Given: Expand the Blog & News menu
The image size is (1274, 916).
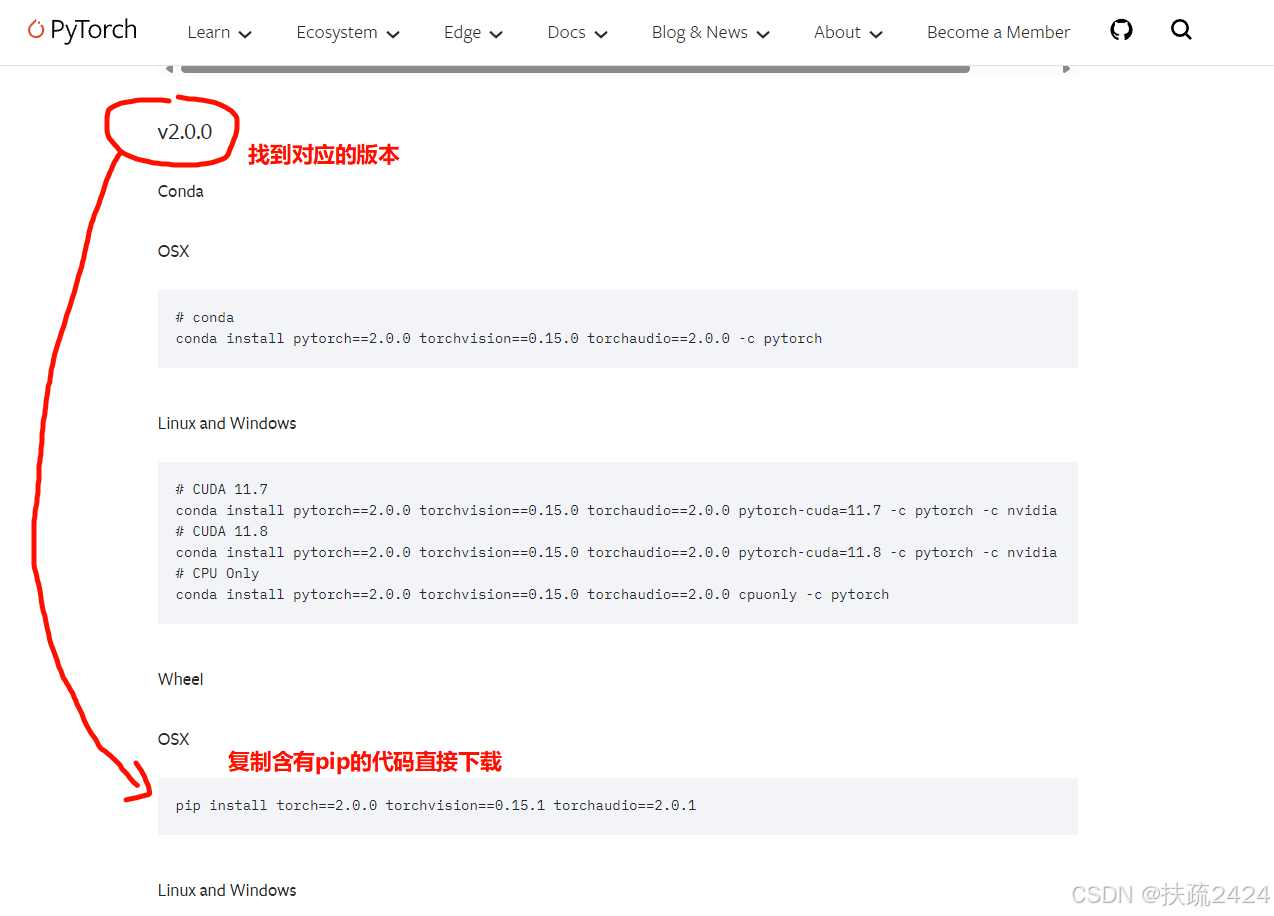Looking at the screenshot, I should point(710,32).
